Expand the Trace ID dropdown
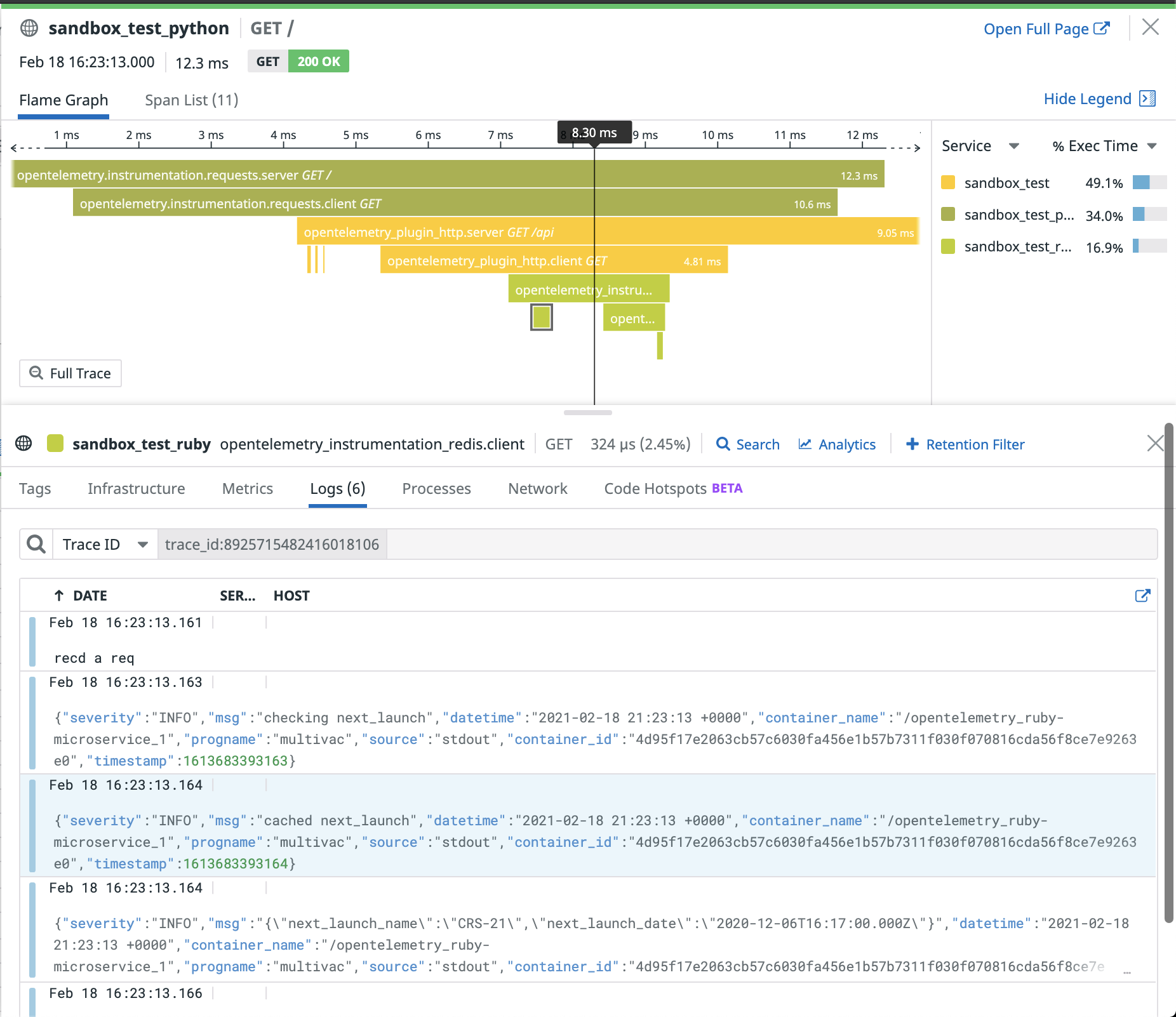Image resolution: width=1176 pixels, height=1017 pixels. pos(105,544)
